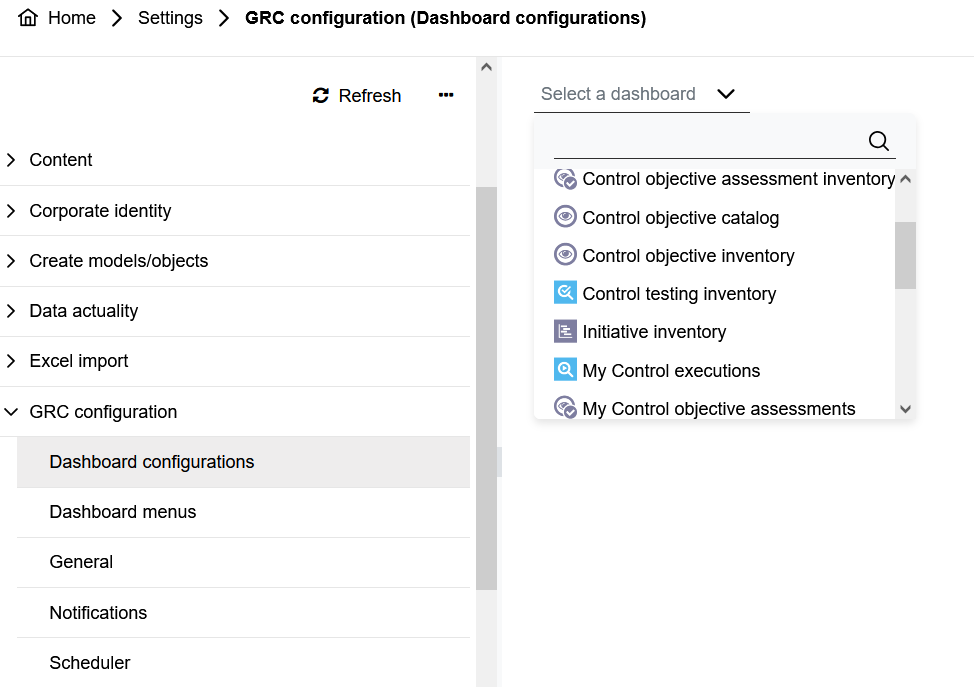Image resolution: width=974 pixels, height=687 pixels.
Task: Collapse the GRC configuration section
Action: click(12, 411)
